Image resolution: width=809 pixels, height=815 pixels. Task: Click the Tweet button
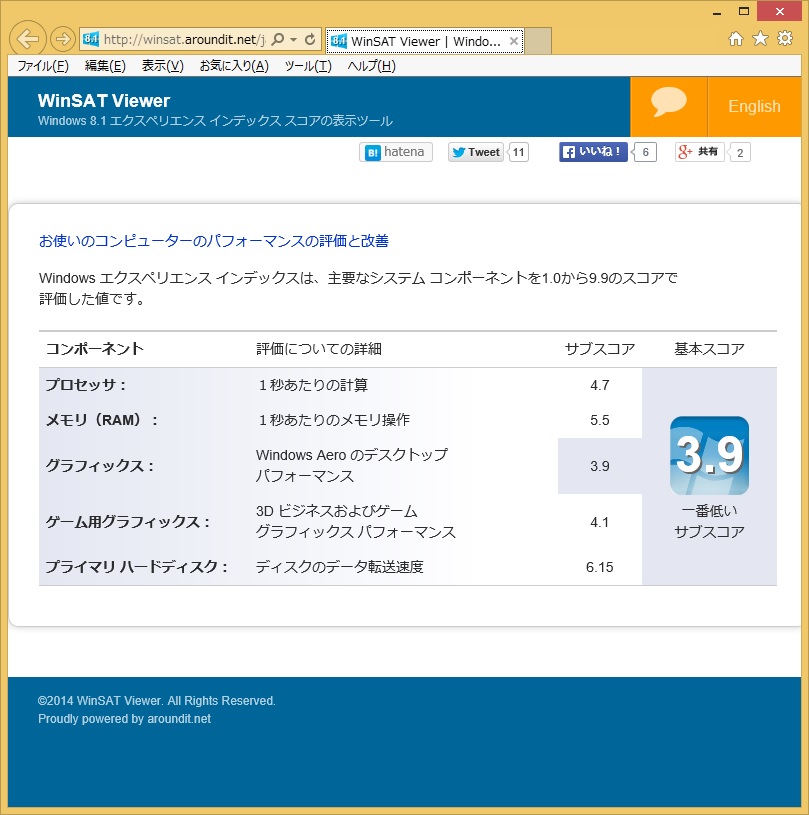click(x=476, y=152)
